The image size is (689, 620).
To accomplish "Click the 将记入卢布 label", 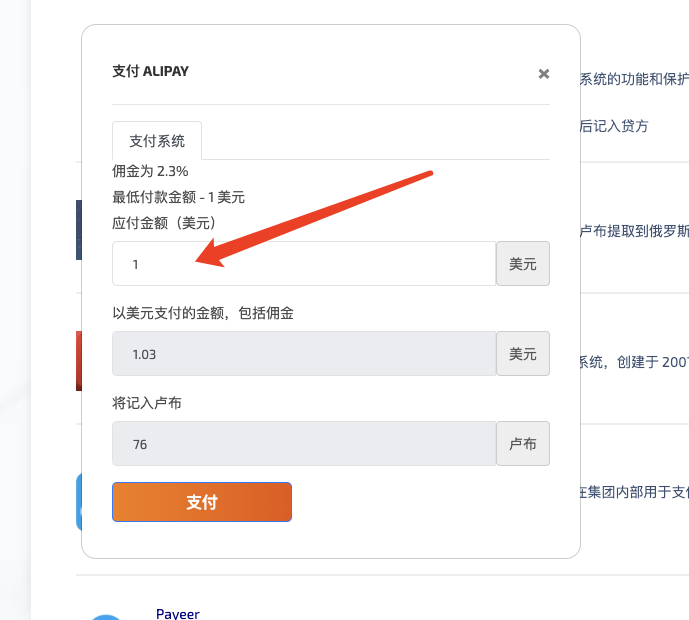I will pyautogui.click(x=147, y=403).
